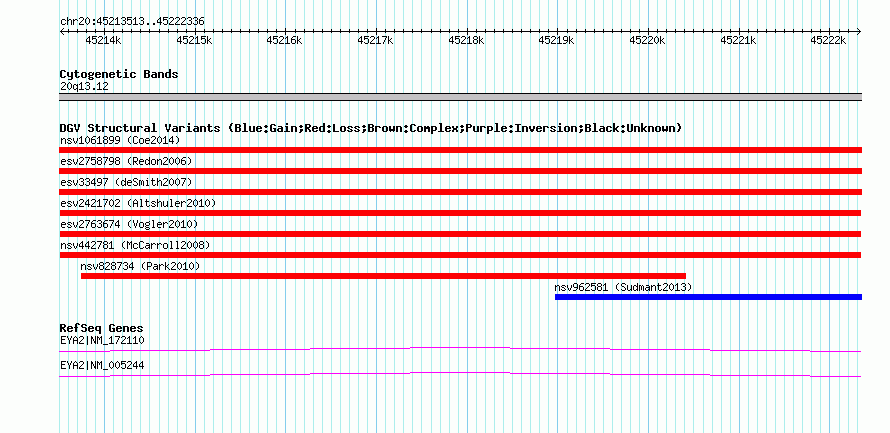This screenshot has height=433, width=890.
Task: Click the 45220k ruler tick label
Action: click(x=647, y=40)
